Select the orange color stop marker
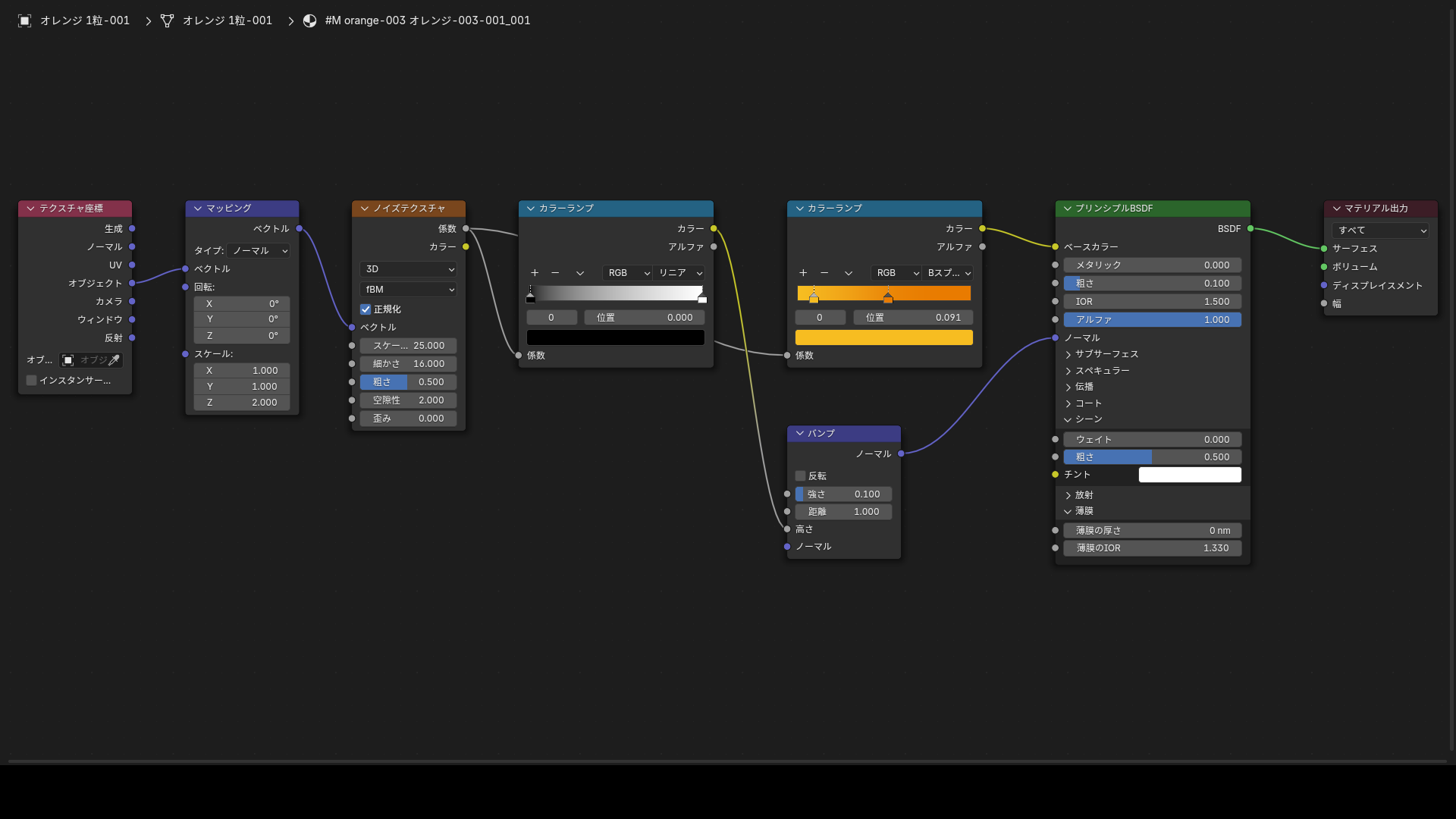Viewport: 1456px width, 819px height. (x=888, y=298)
